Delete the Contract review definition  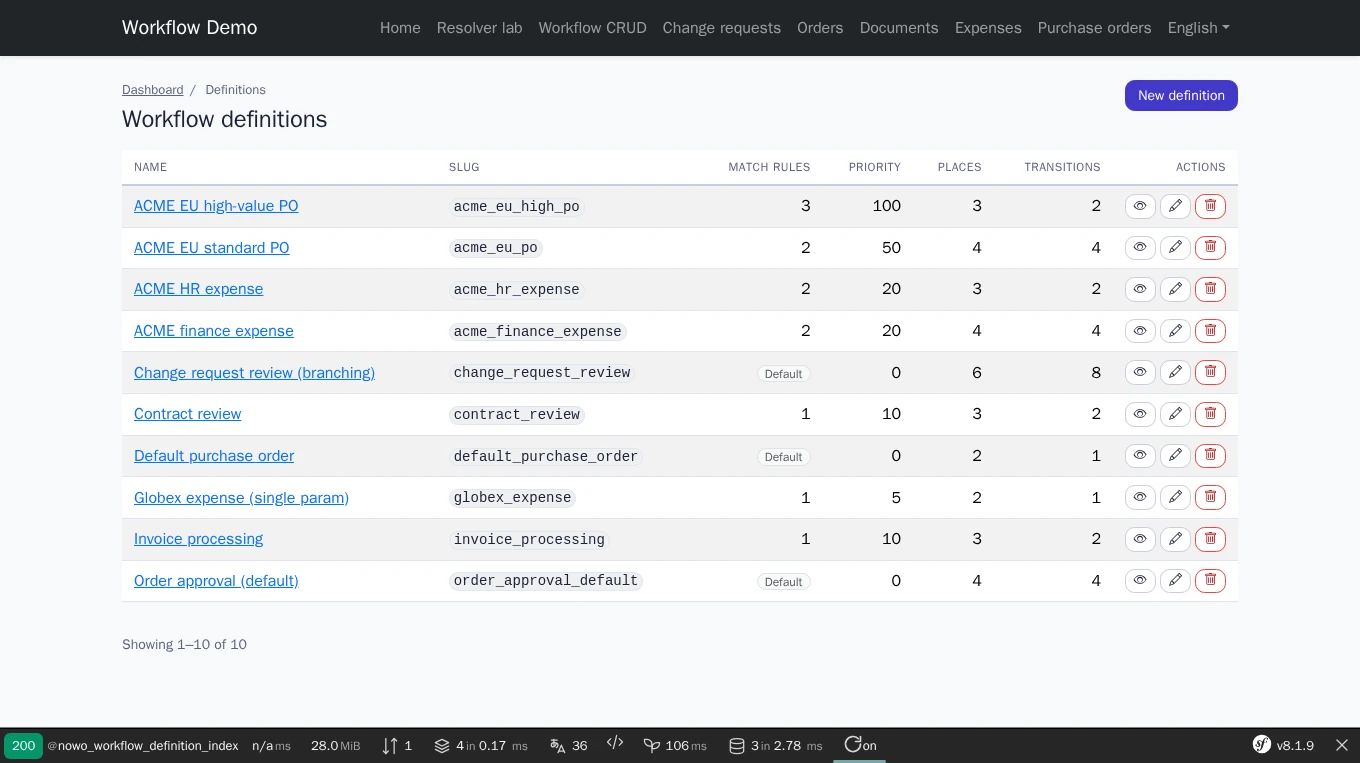pyautogui.click(x=1210, y=414)
